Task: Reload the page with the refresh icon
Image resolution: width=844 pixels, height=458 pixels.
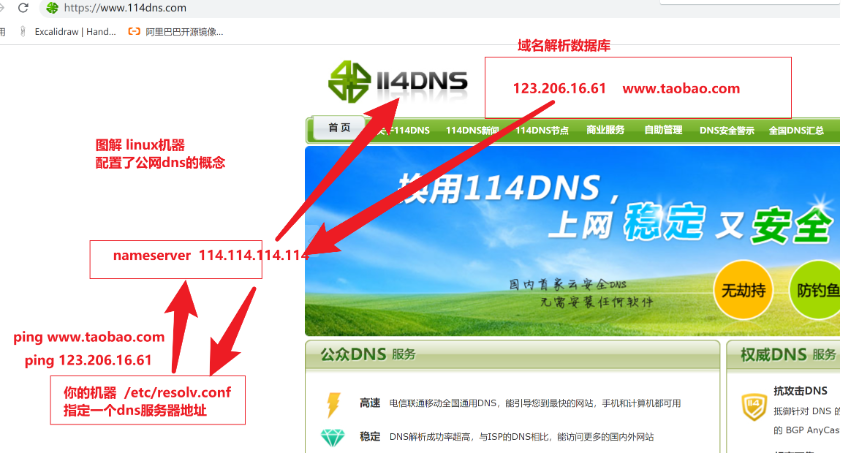Action: point(23,8)
